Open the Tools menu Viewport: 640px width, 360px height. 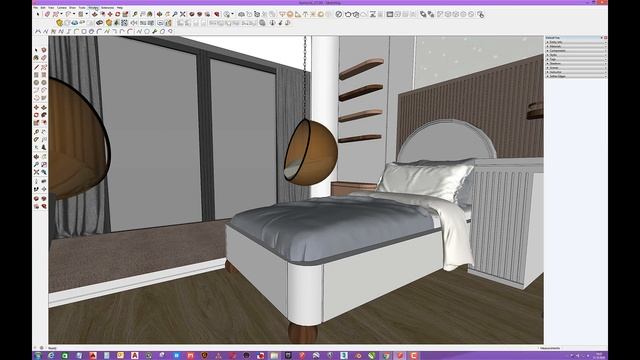(82, 7)
